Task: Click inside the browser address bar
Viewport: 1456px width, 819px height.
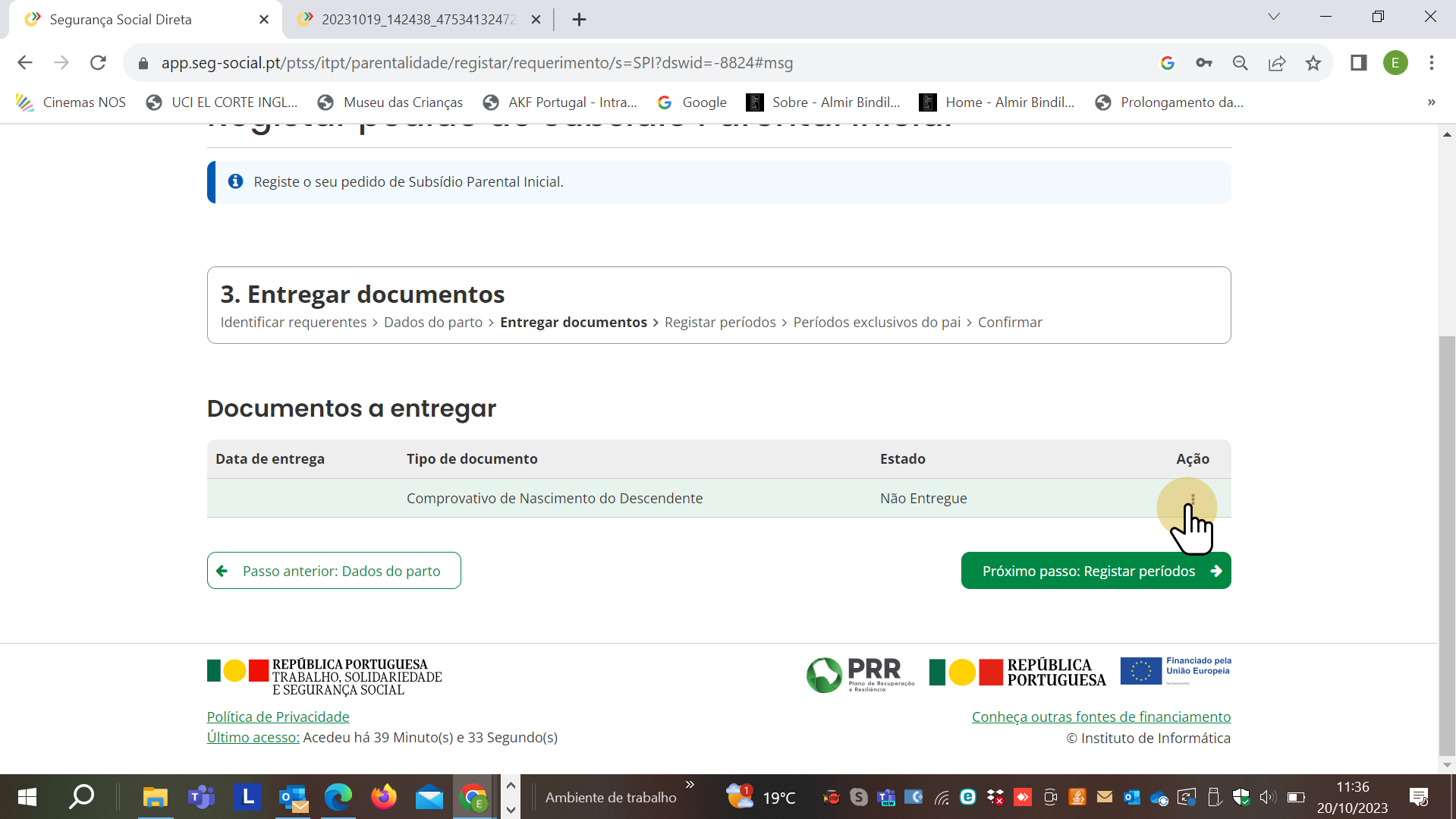Action: click(531, 63)
